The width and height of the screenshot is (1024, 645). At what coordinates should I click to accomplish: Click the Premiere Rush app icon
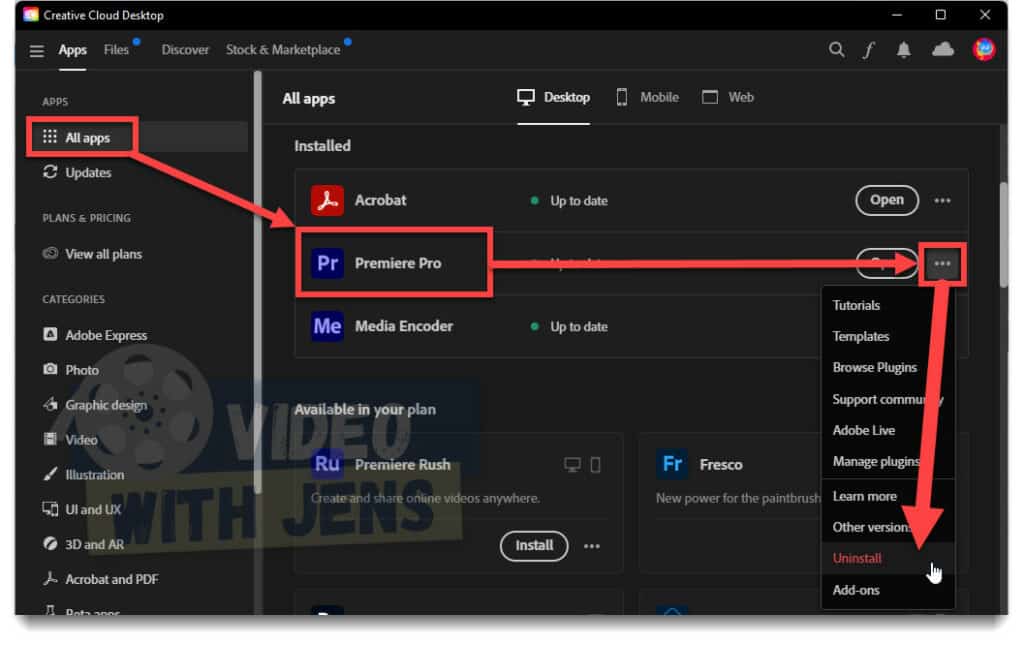click(x=327, y=464)
